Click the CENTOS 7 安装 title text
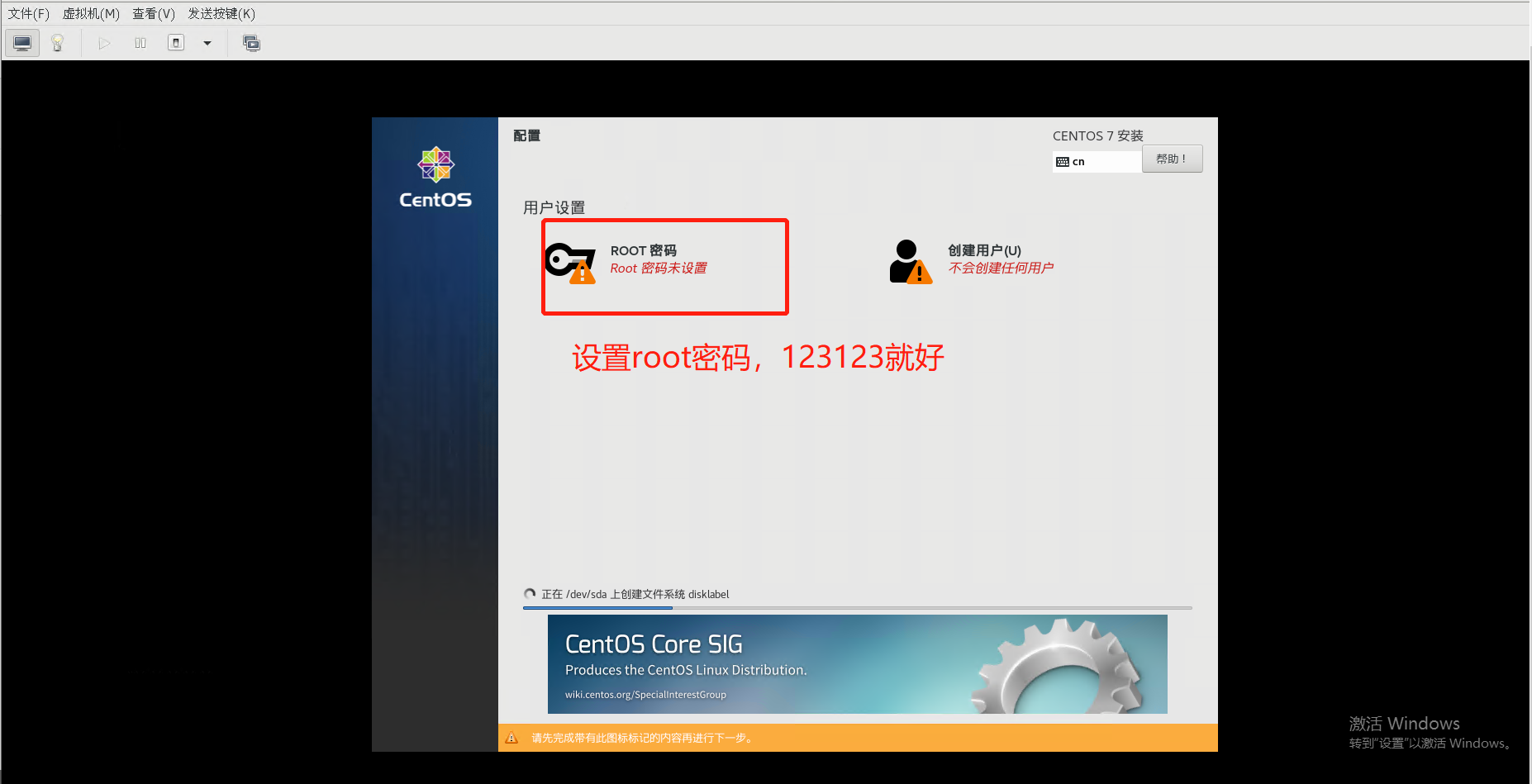Image resolution: width=1532 pixels, height=784 pixels. tap(1097, 135)
